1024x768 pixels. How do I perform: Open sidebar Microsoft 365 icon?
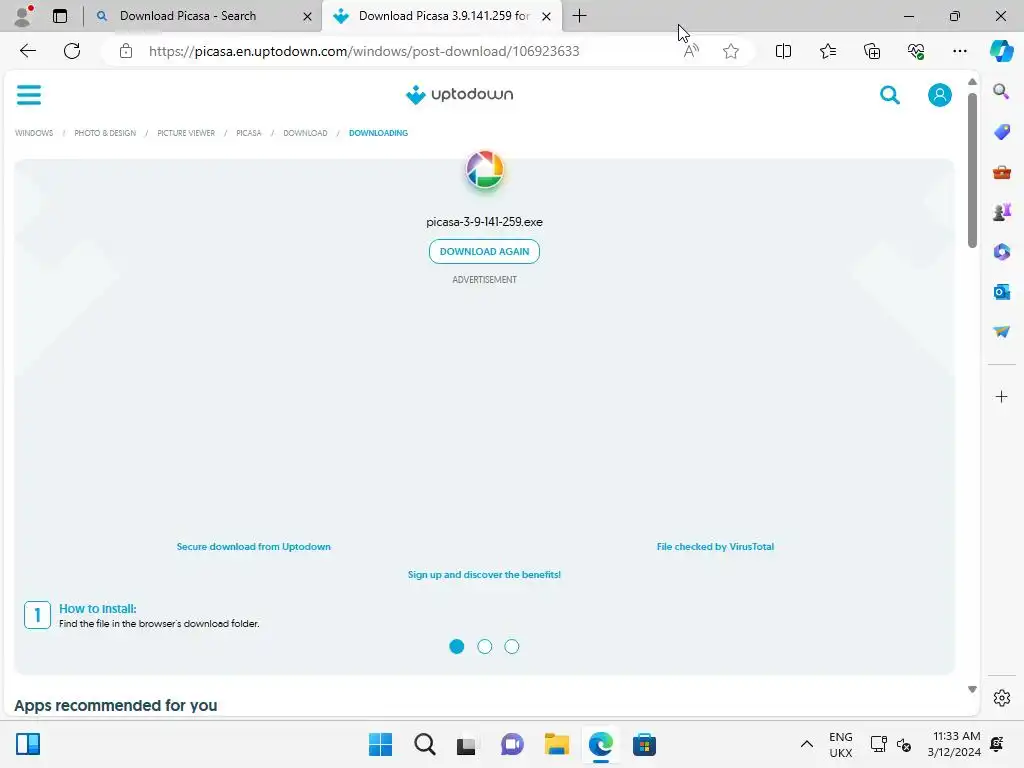pyautogui.click(x=1001, y=251)
